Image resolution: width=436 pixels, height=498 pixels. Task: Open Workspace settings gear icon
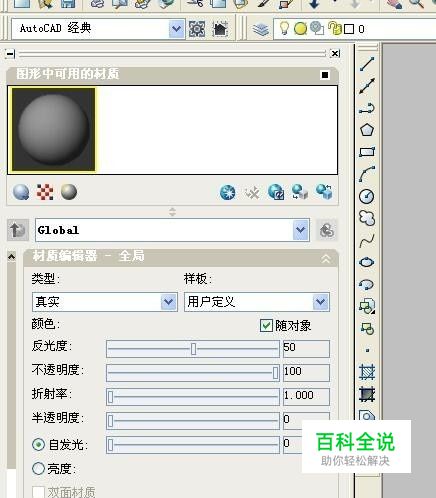[x=197, y=29]
